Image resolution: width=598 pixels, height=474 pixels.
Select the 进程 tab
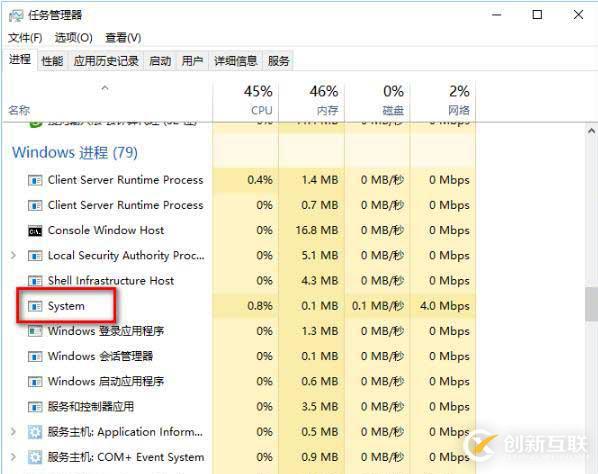pos(20,59)
